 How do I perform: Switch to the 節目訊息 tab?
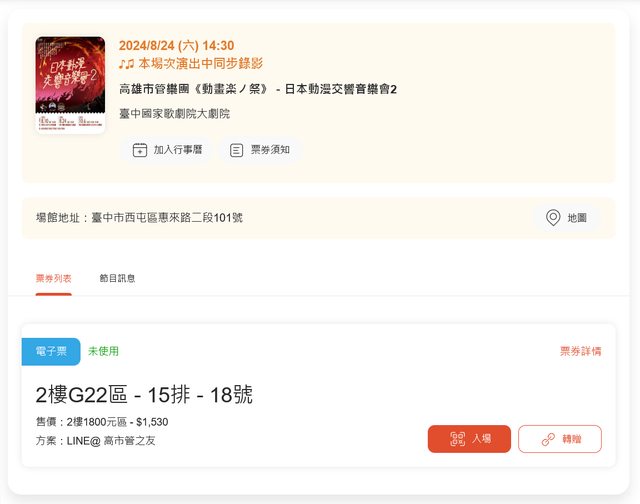[x=117, y=278]
